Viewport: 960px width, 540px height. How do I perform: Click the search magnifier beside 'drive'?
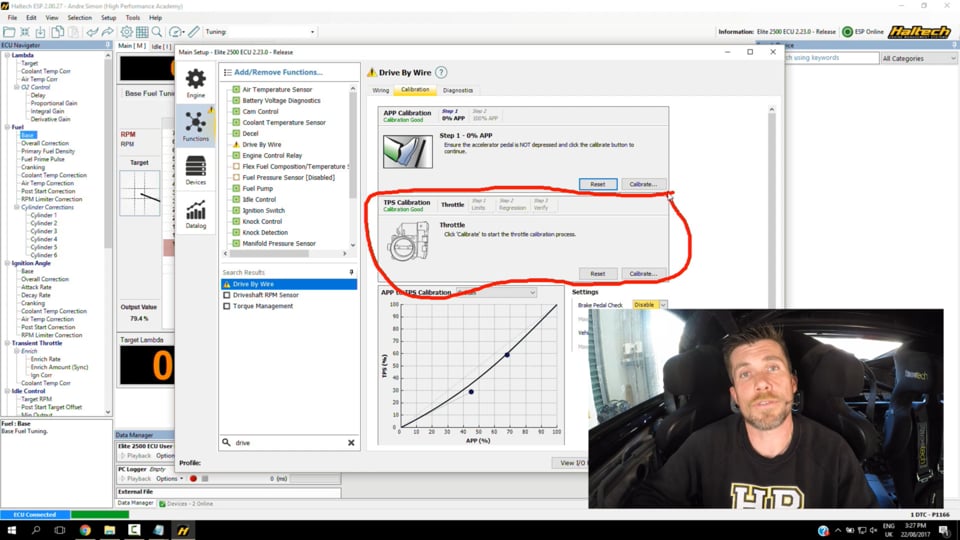coord(227,443)
